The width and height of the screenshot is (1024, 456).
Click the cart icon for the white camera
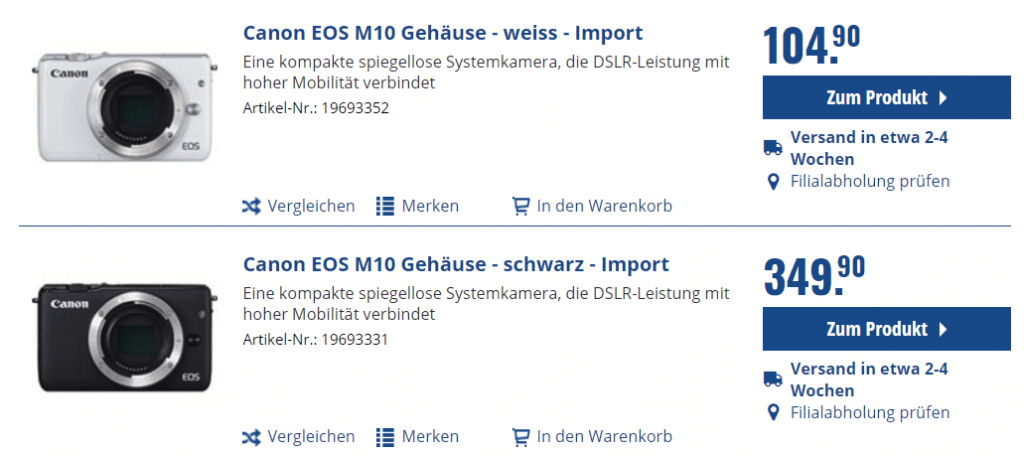[520, 206]
